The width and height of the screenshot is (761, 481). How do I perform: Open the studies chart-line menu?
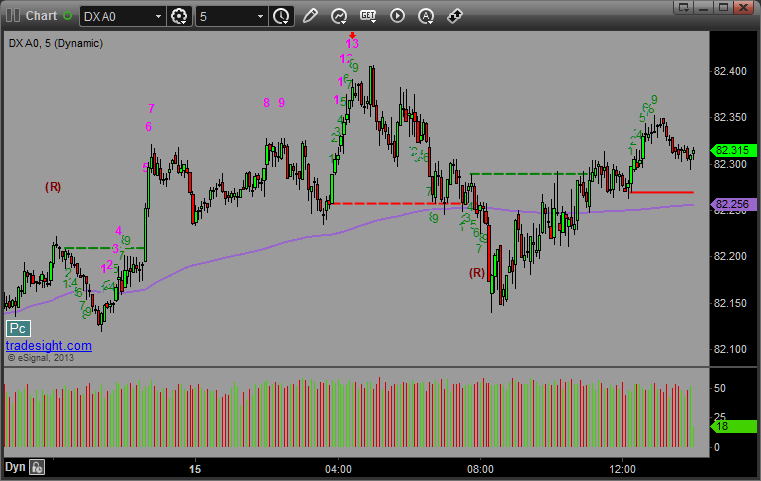(339, 16)
